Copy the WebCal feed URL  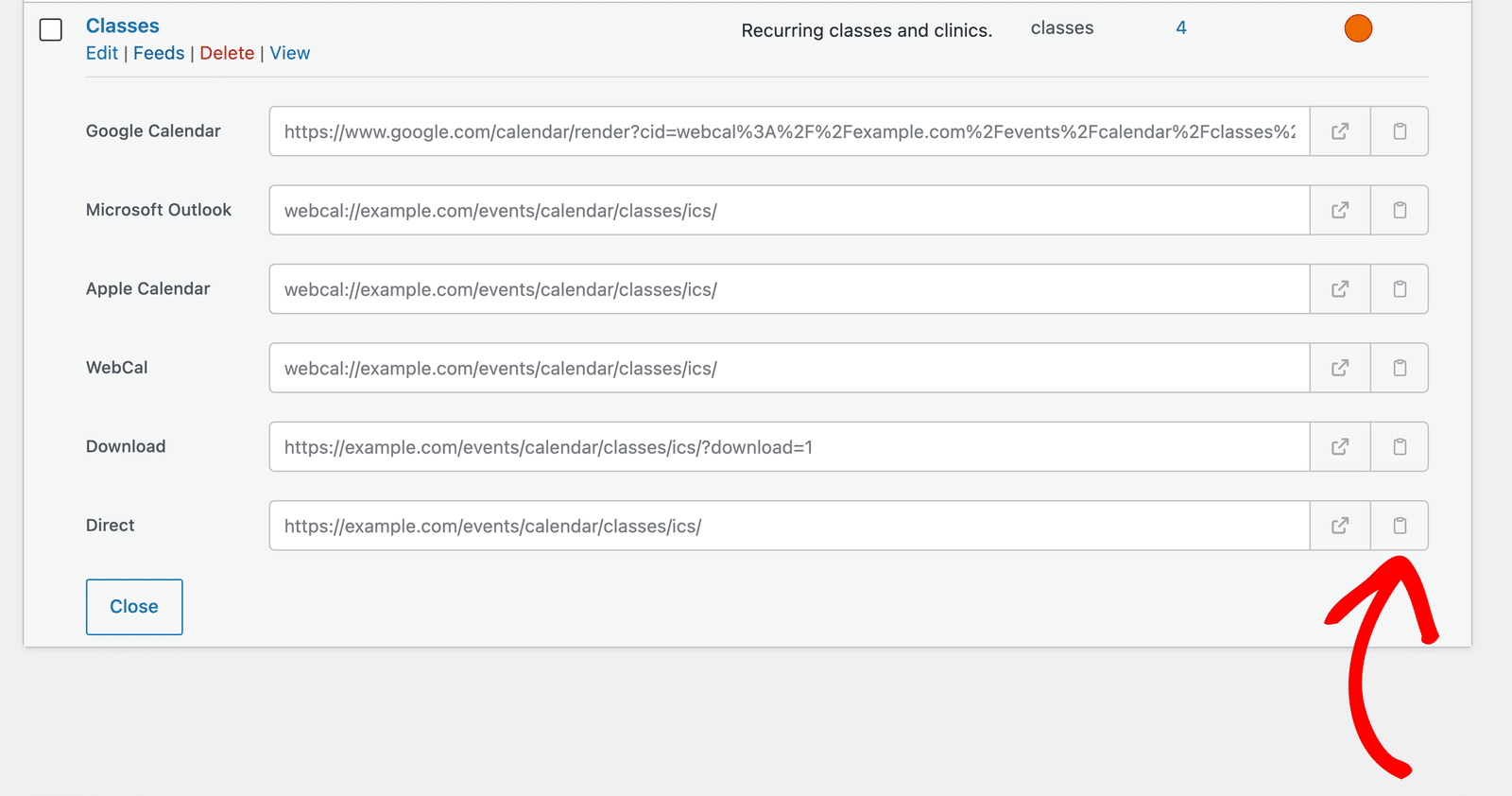(1400, 368)
